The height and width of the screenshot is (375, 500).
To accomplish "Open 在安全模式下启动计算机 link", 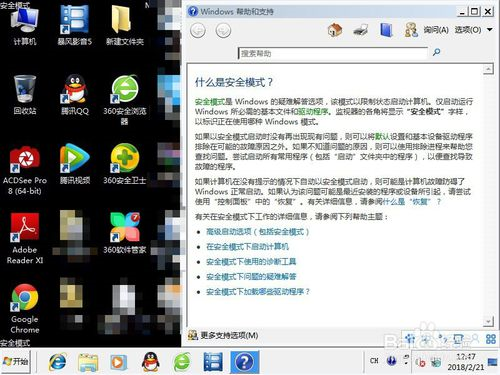I will point(247,247).
